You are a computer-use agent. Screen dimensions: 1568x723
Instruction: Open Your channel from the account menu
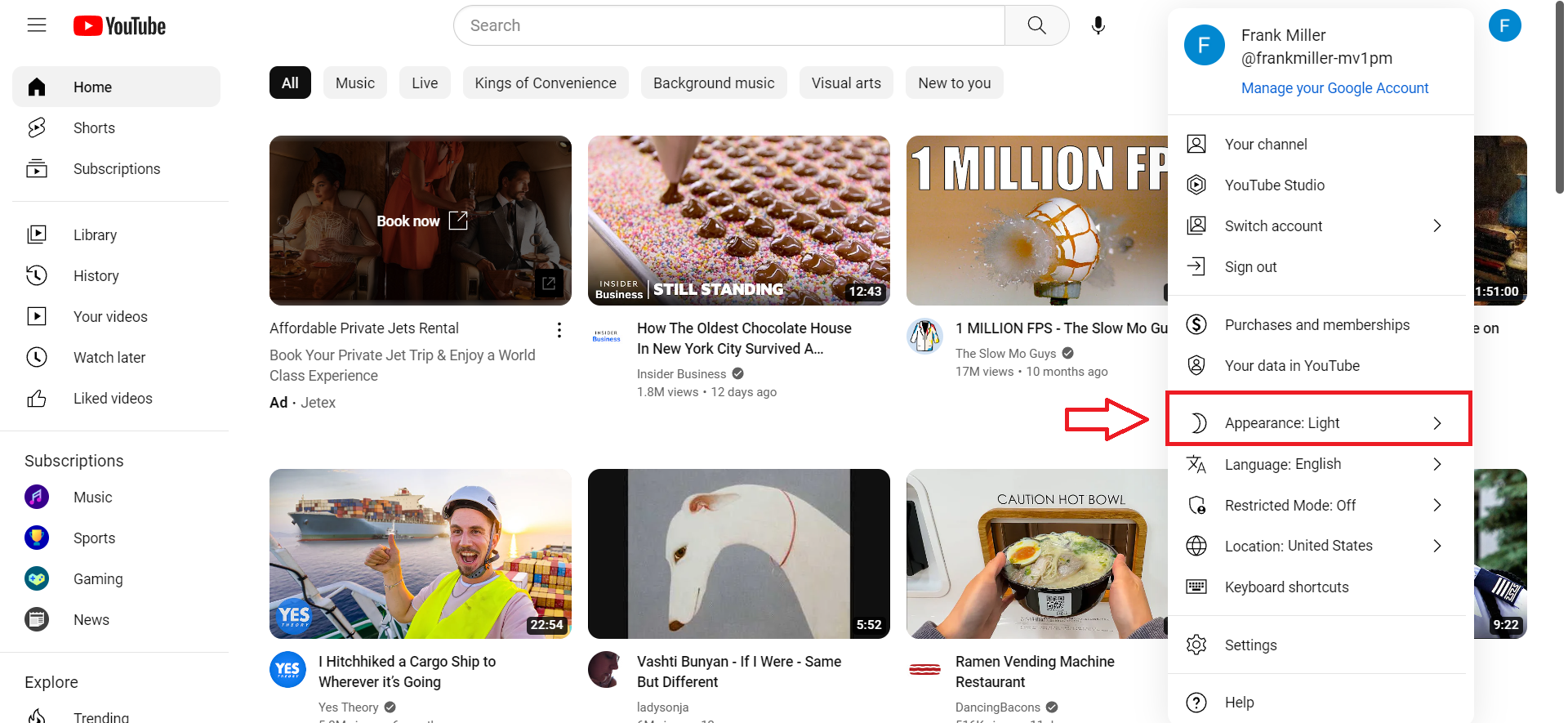pyautogui.click(x=1321, y=144)
